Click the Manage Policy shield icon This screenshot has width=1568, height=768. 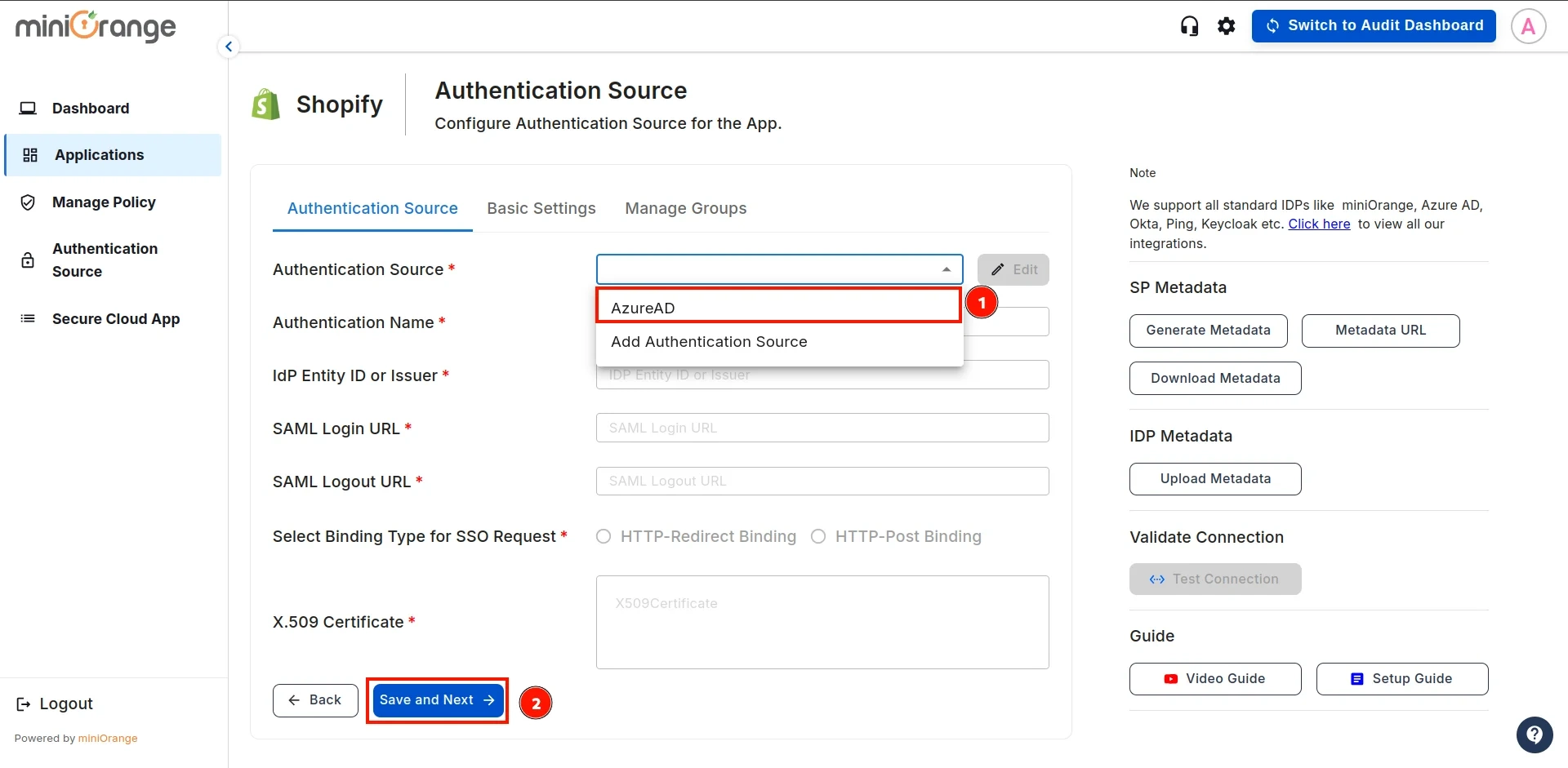click(28, 202)
